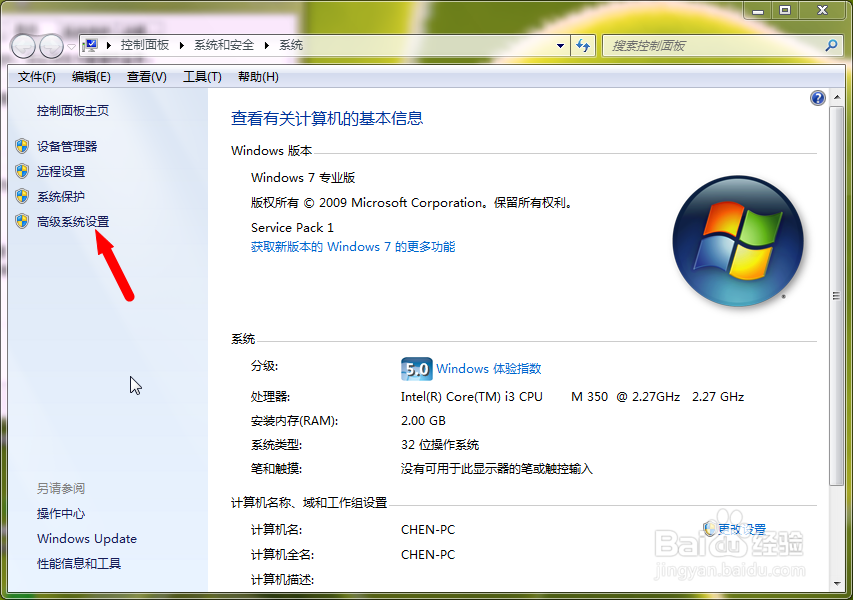
Task: Click CHEN-PC value next to 计算机名:
Action: [428, 529]
